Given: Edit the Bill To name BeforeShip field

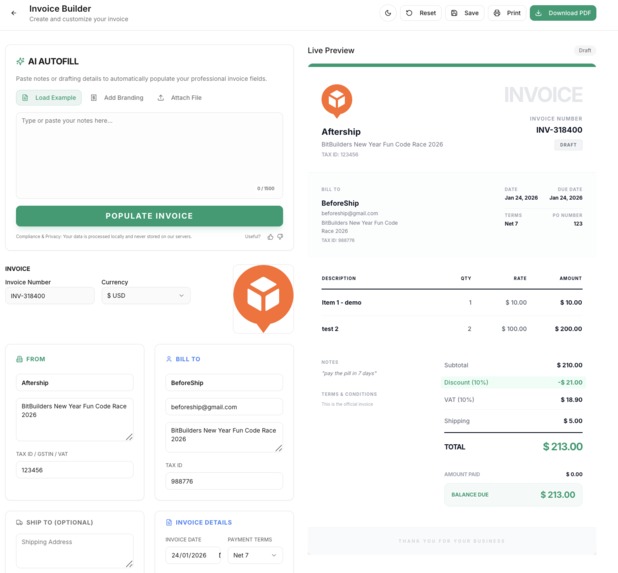Looking at the screenshot, I should click(224, 383).
